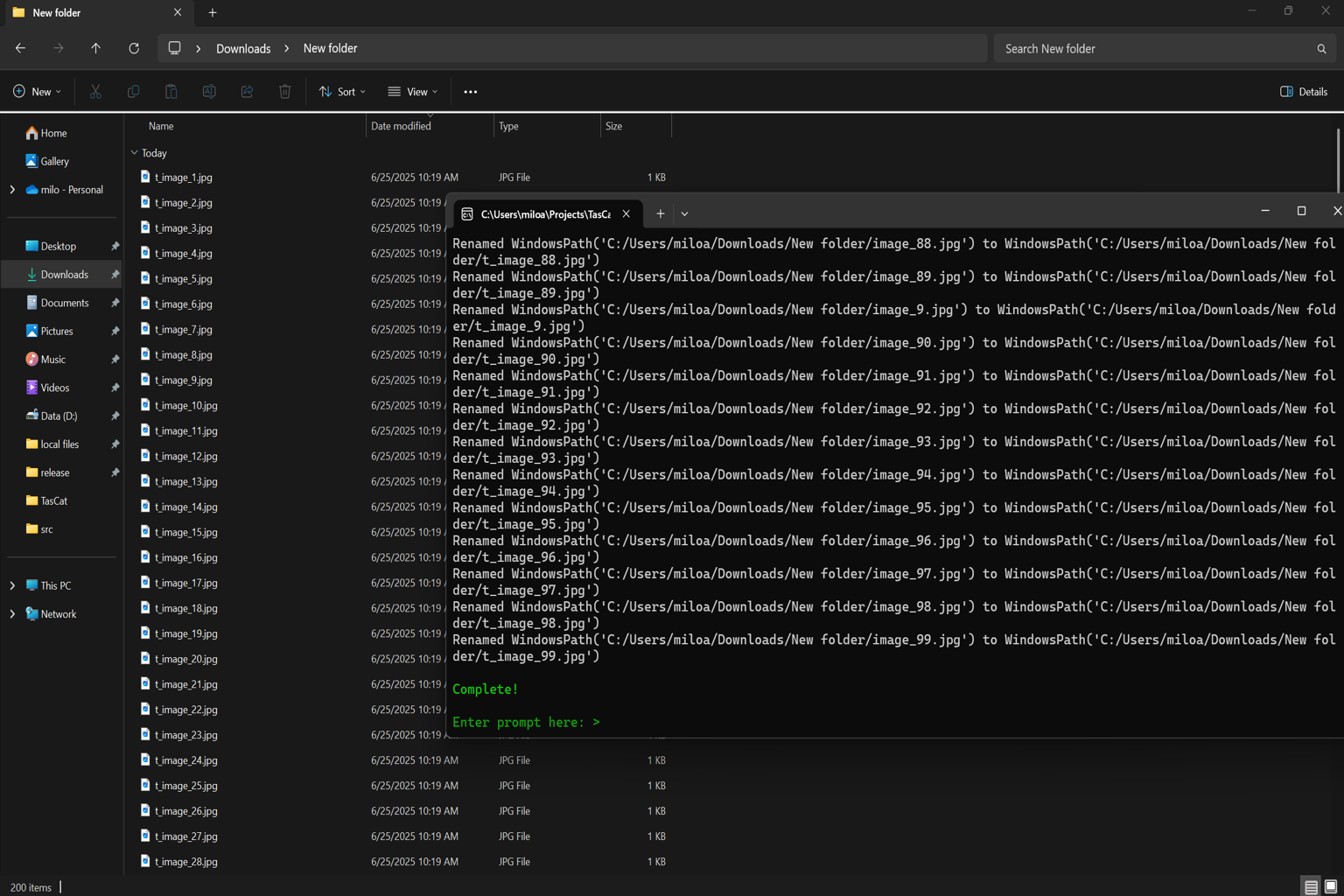
Task: Open the terminal profile dropdown arrow
Action: 684,213
